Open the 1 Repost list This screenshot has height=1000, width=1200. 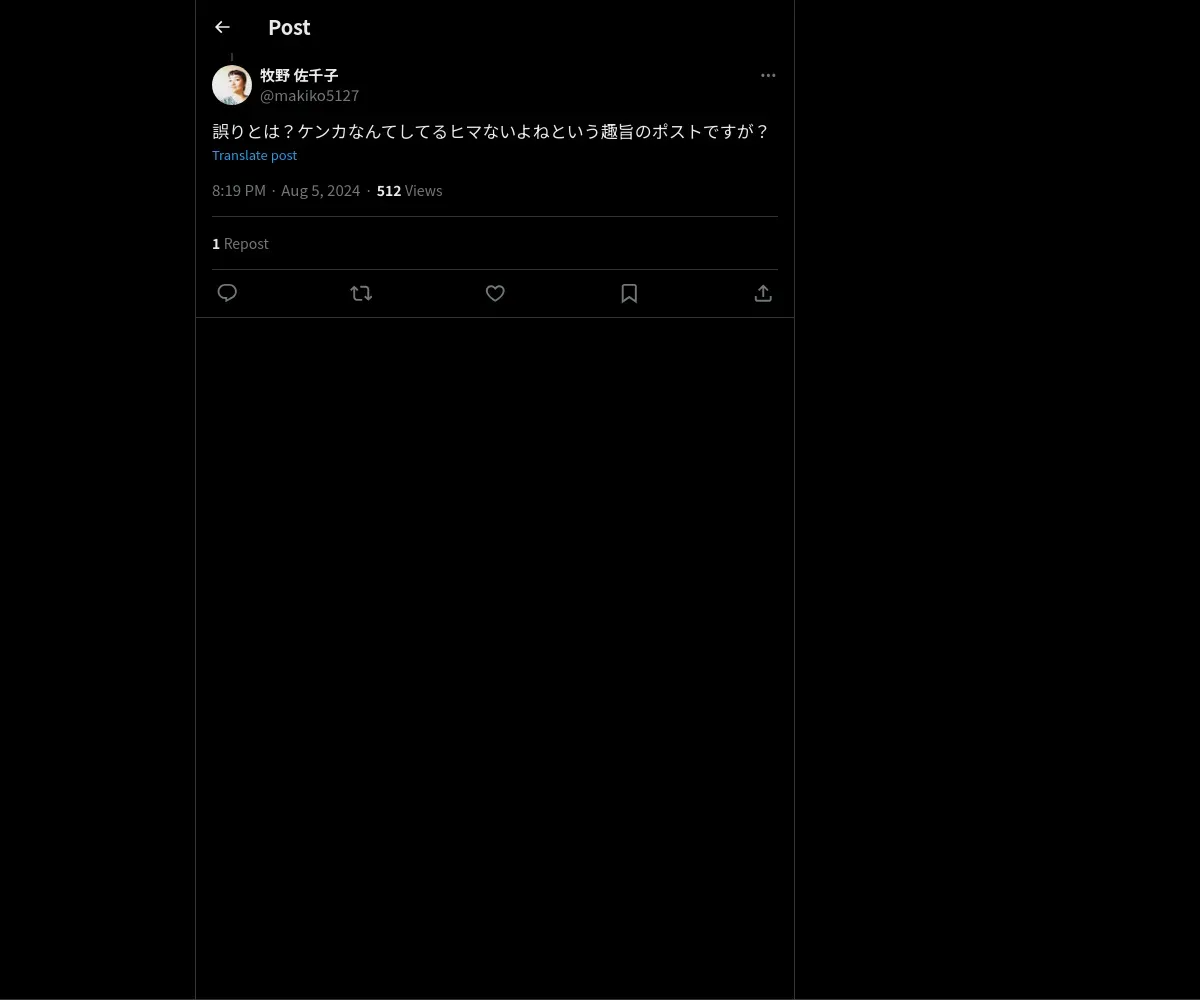240,243
